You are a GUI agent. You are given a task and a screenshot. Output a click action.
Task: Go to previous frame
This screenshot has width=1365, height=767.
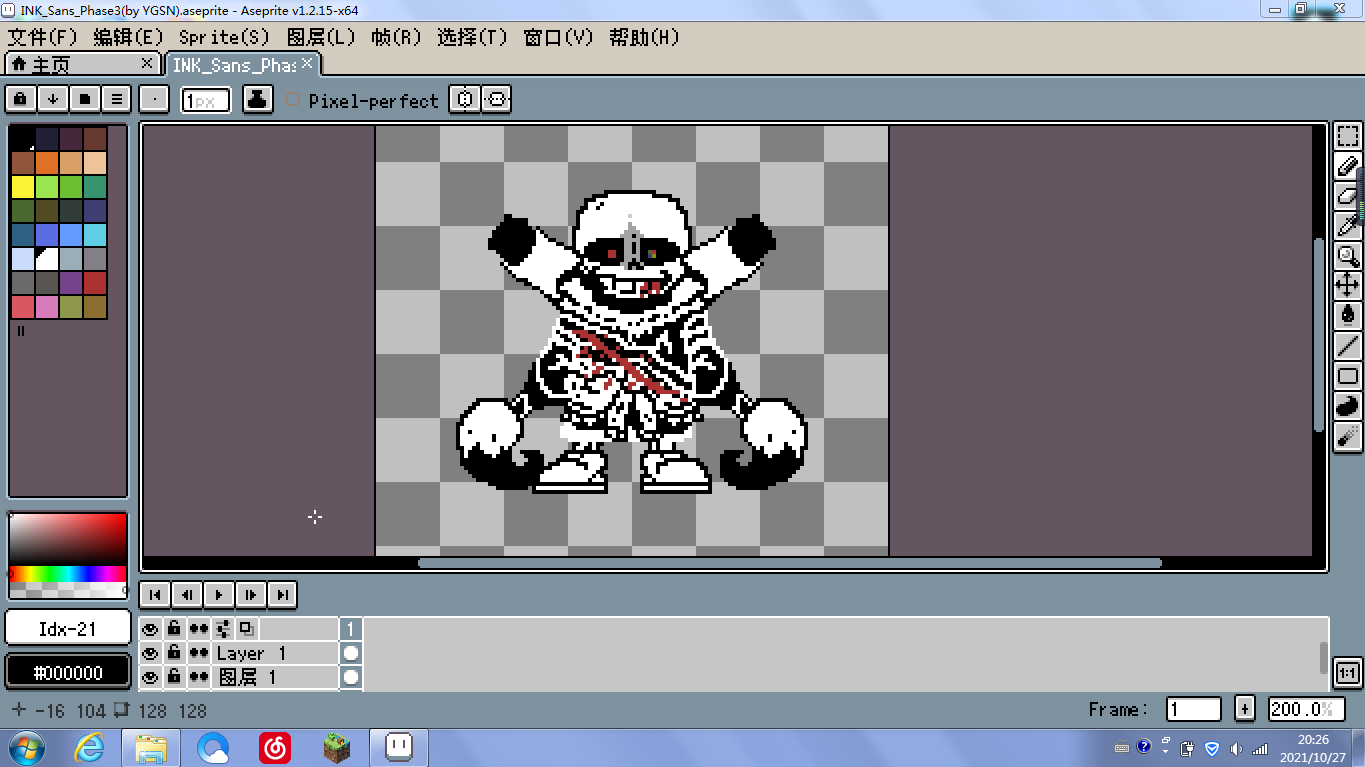(187, 594)
